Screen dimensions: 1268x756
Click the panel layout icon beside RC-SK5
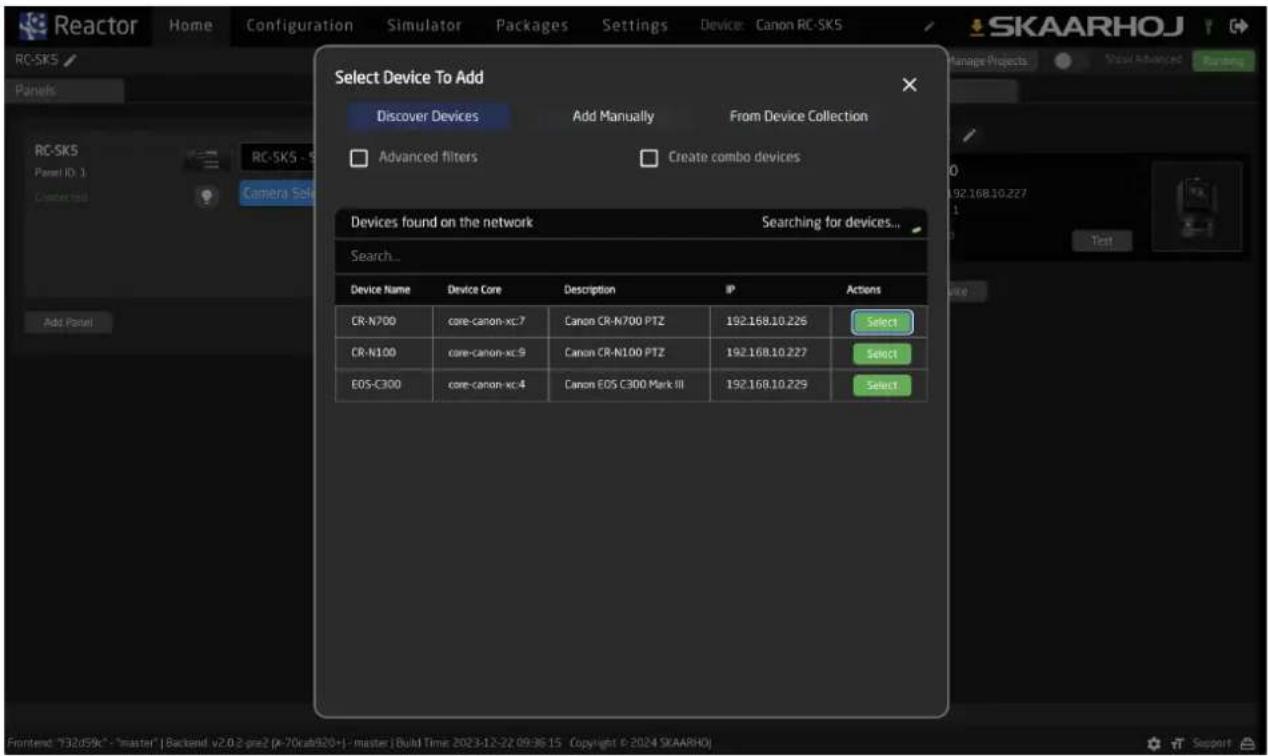point(204,158)
